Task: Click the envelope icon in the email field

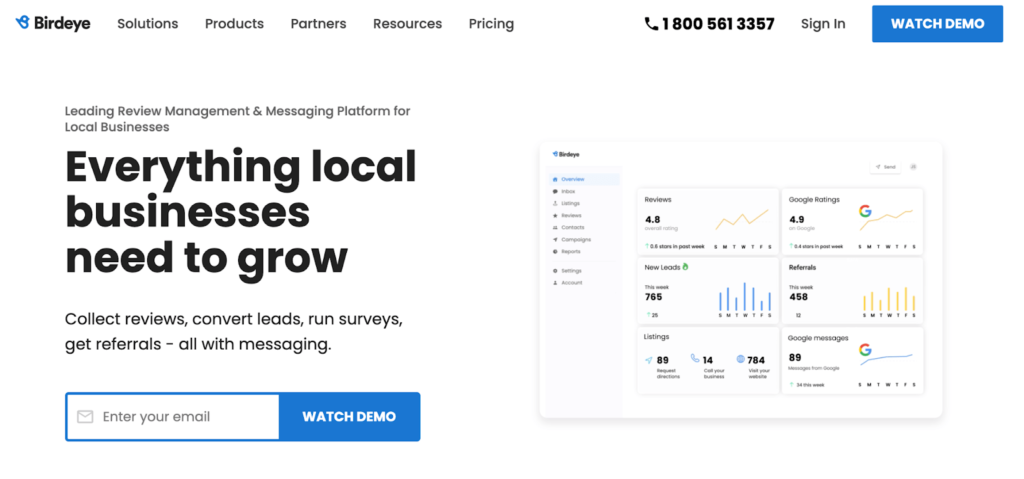Action: 85,417
